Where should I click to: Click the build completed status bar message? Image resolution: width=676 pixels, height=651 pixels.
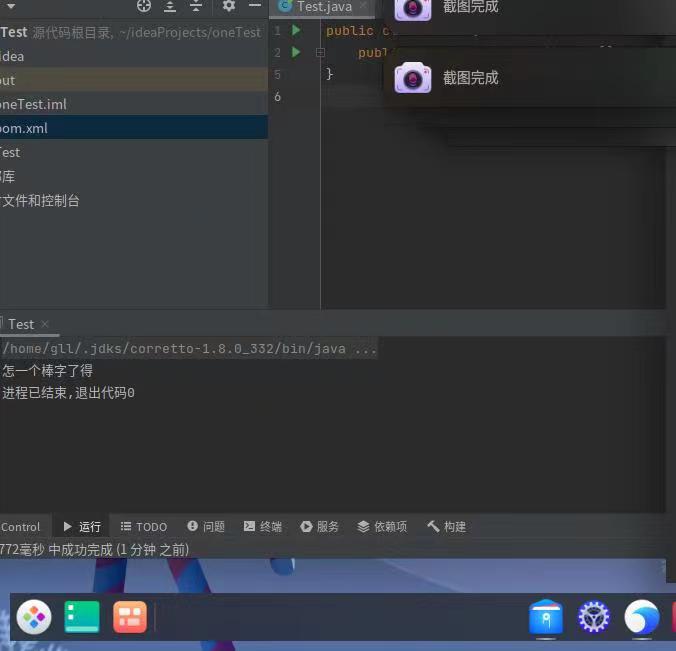pyautogui.click(x=94, y=550)
